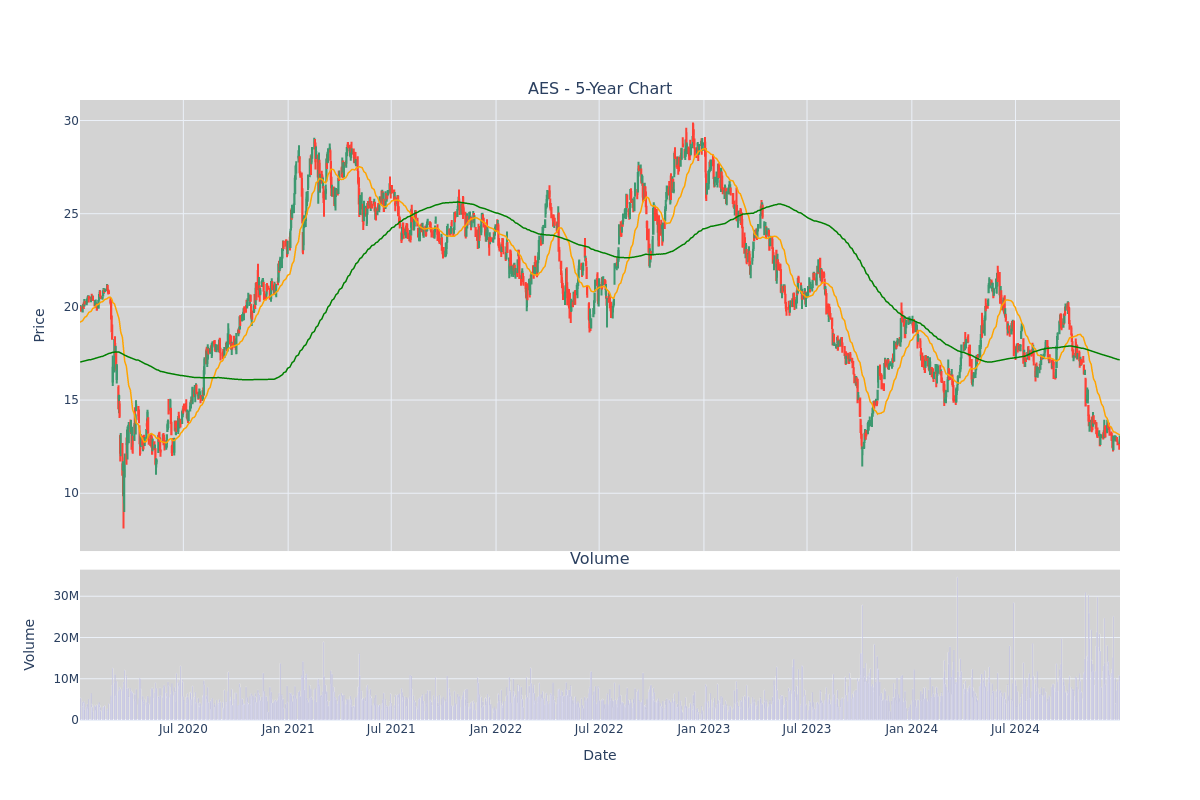Click the "Date" x-axis label
1200x800 pixels.
(600, 756)
